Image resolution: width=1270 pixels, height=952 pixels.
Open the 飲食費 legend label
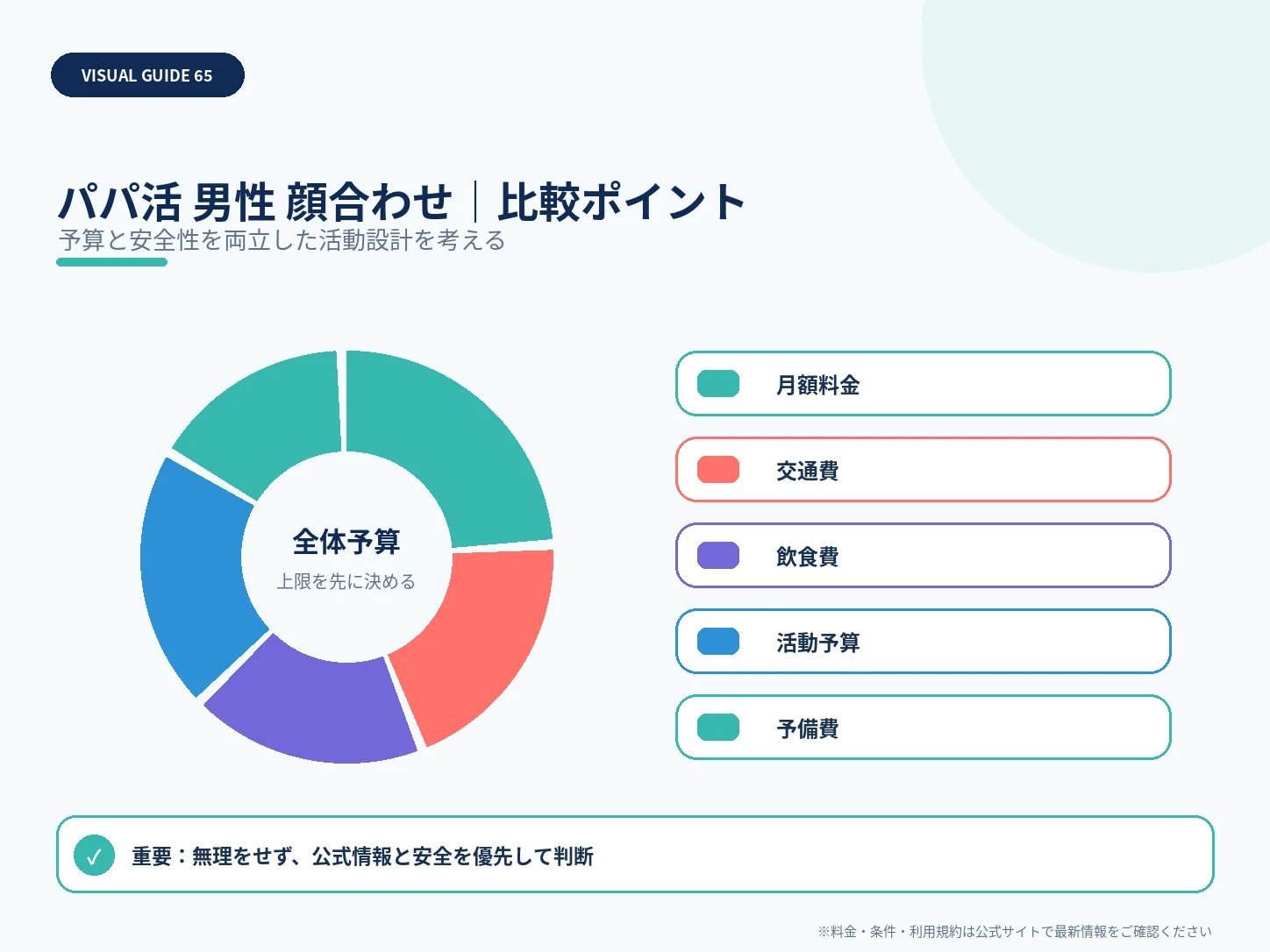pos(808,557)
